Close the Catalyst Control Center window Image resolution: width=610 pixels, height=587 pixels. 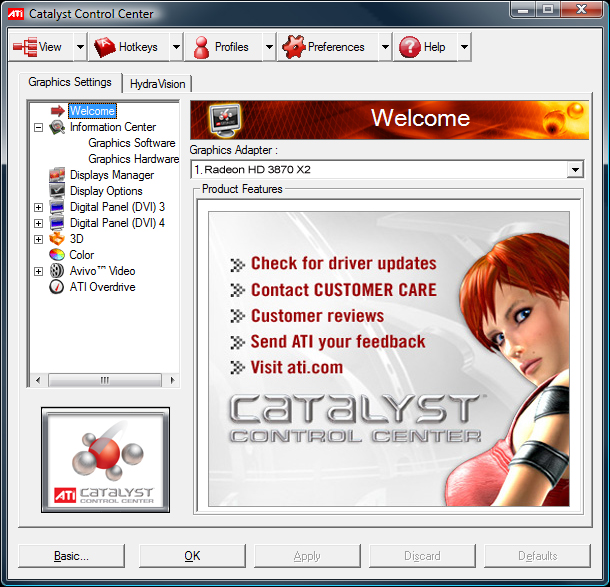[x=582, y=10]
